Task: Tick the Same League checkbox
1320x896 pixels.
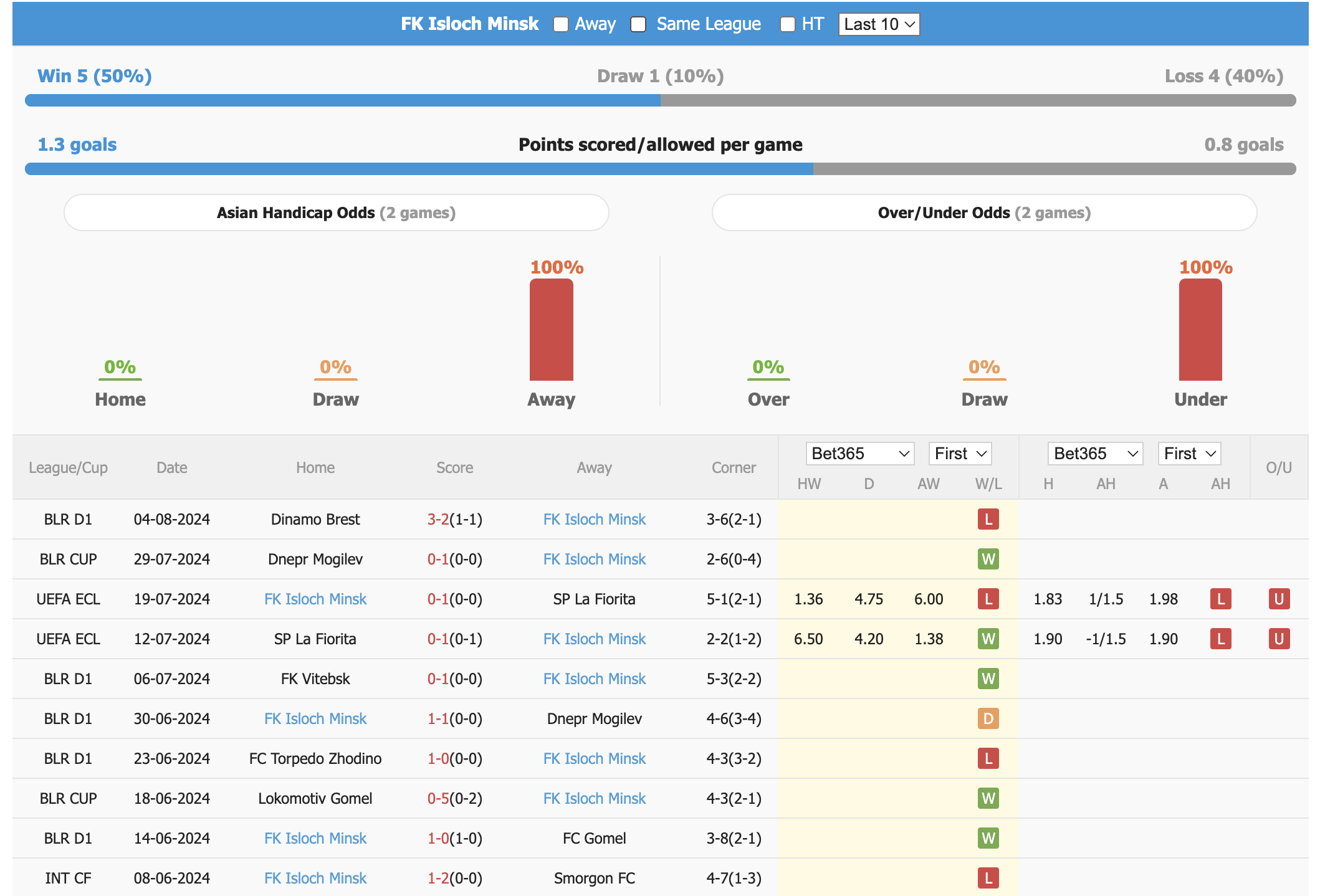Action: tap(638, 24)
